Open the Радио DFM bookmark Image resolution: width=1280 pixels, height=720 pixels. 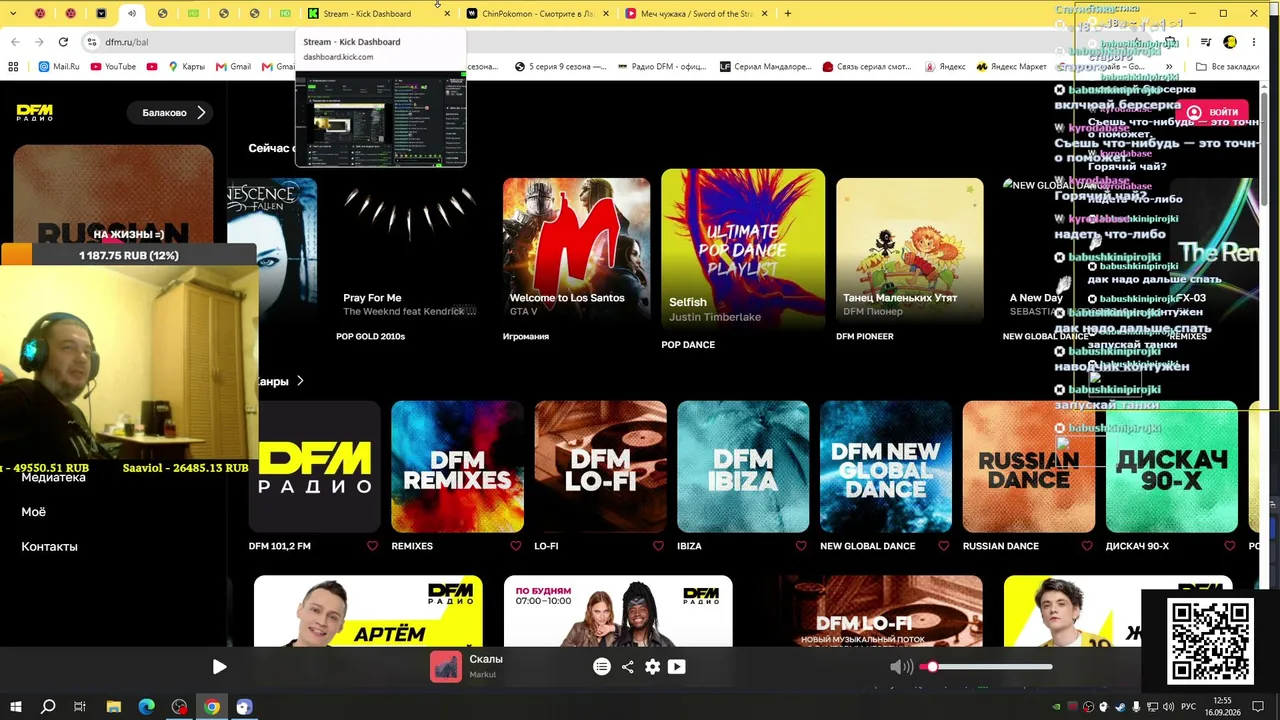(660, 67)
